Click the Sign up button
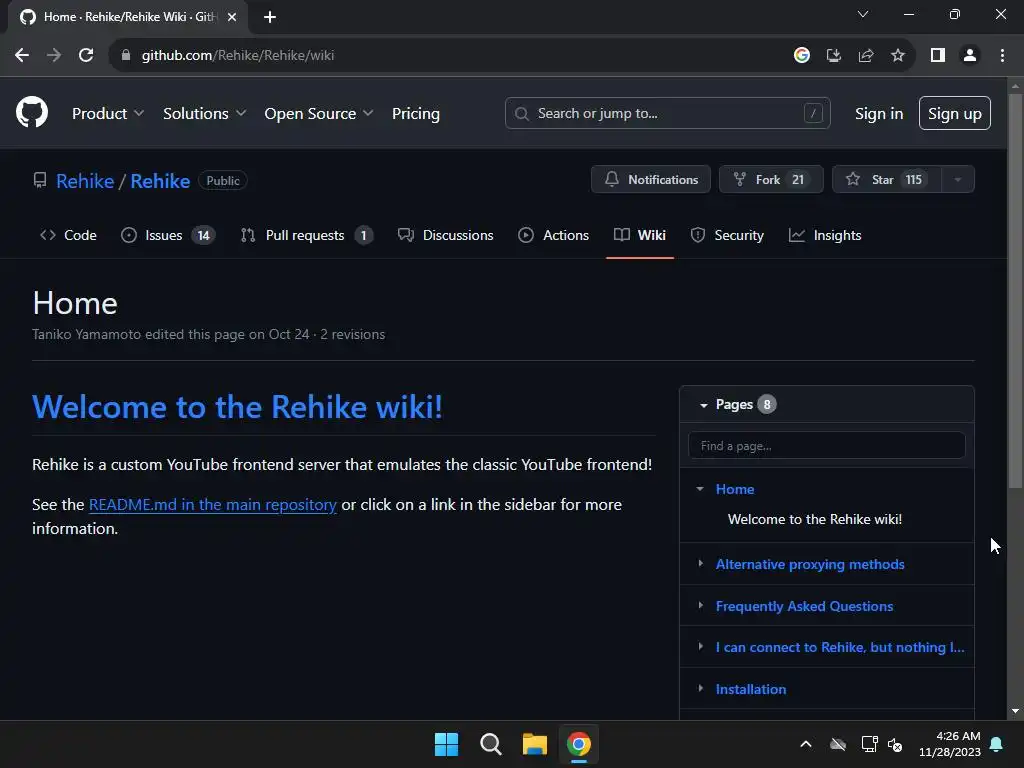 point(955,114)
